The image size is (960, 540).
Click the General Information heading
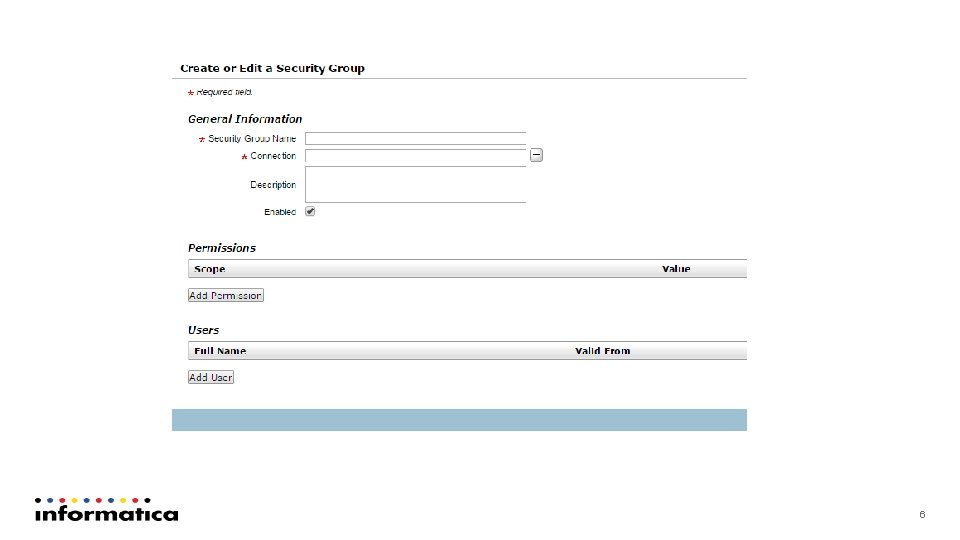point(245,119)
